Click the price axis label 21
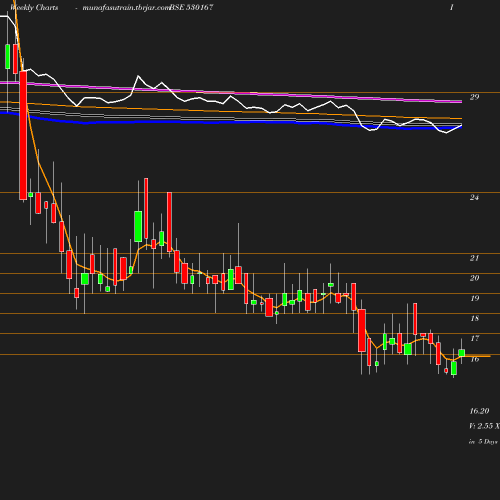Viewport: 500px width, 500px height. tap(474, 258)
